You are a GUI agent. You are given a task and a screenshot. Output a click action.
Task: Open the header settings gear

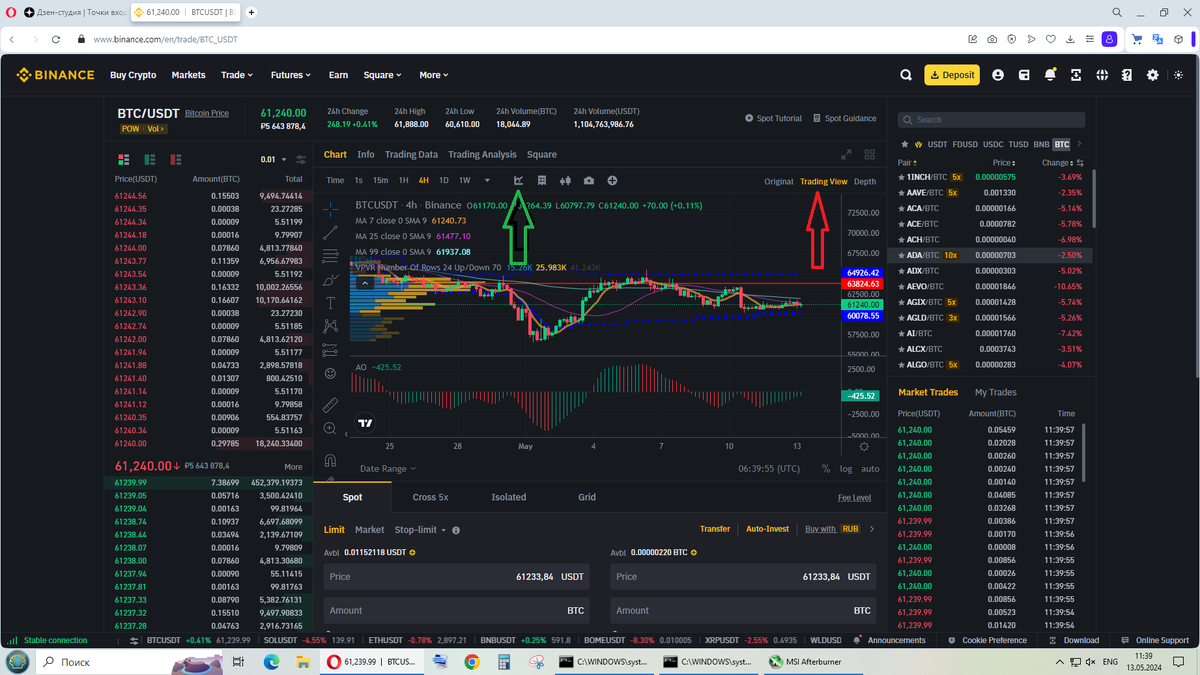[1153, 75]
